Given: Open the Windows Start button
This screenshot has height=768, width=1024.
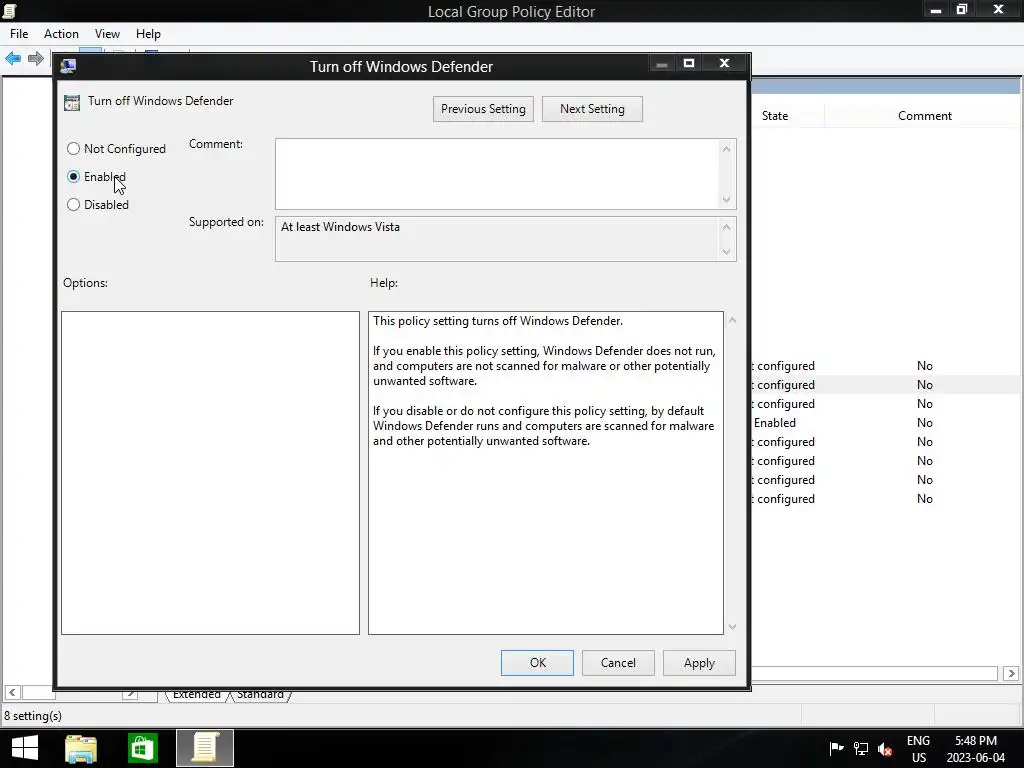Looking at the screenshot, I should [25, 748].
